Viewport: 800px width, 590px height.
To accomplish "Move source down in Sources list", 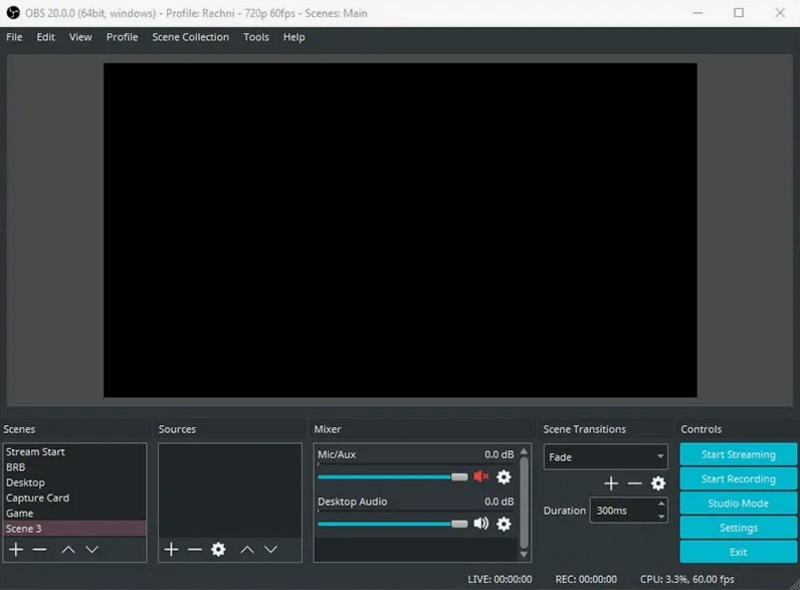I will click(x=271, y=549).
